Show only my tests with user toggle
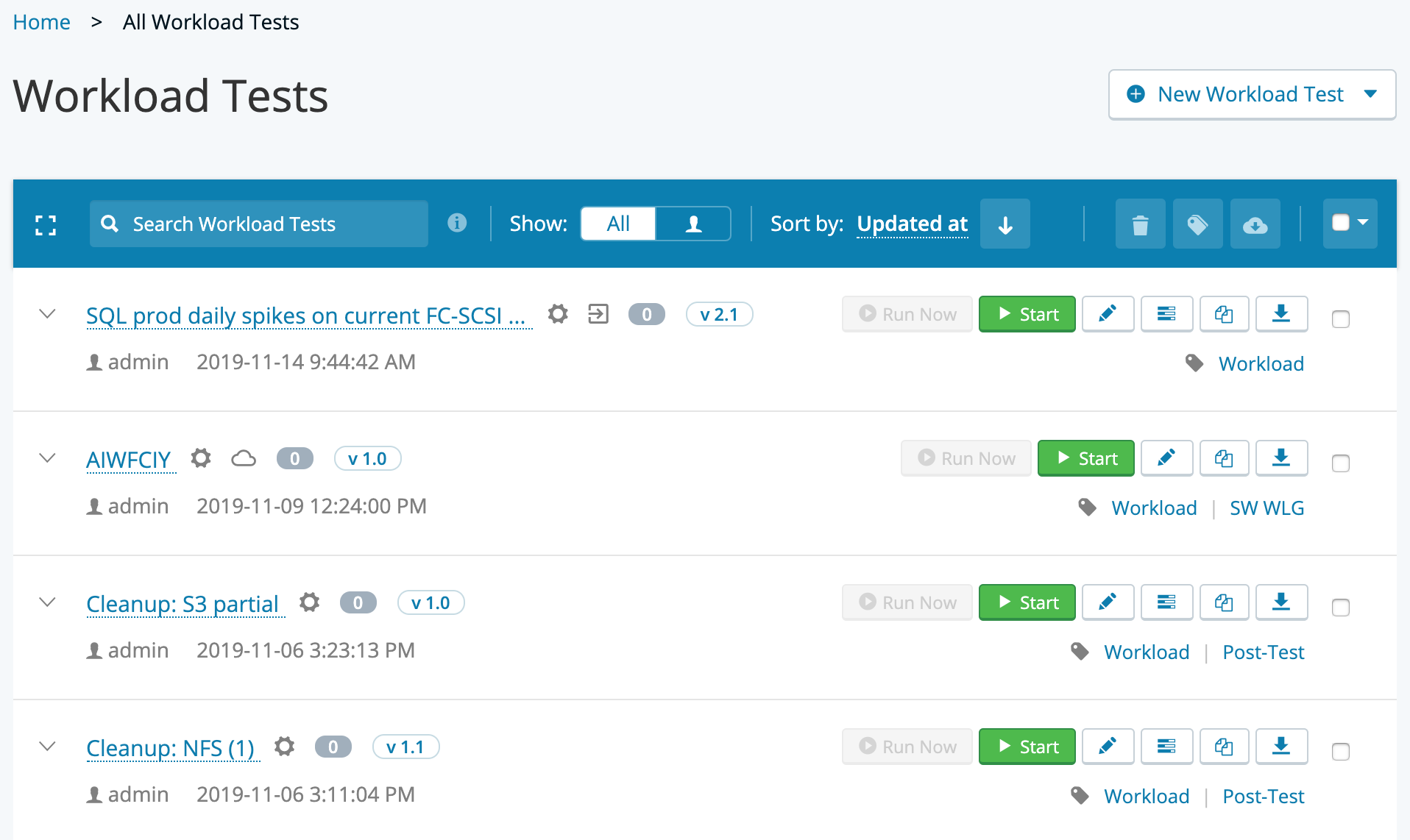 (693, 224)
